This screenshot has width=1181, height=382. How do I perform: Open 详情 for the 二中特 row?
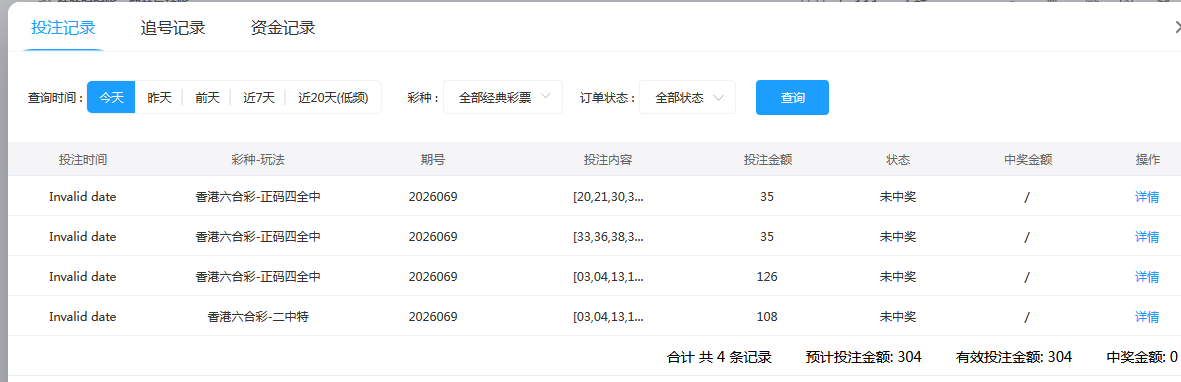coord(1147,316)
